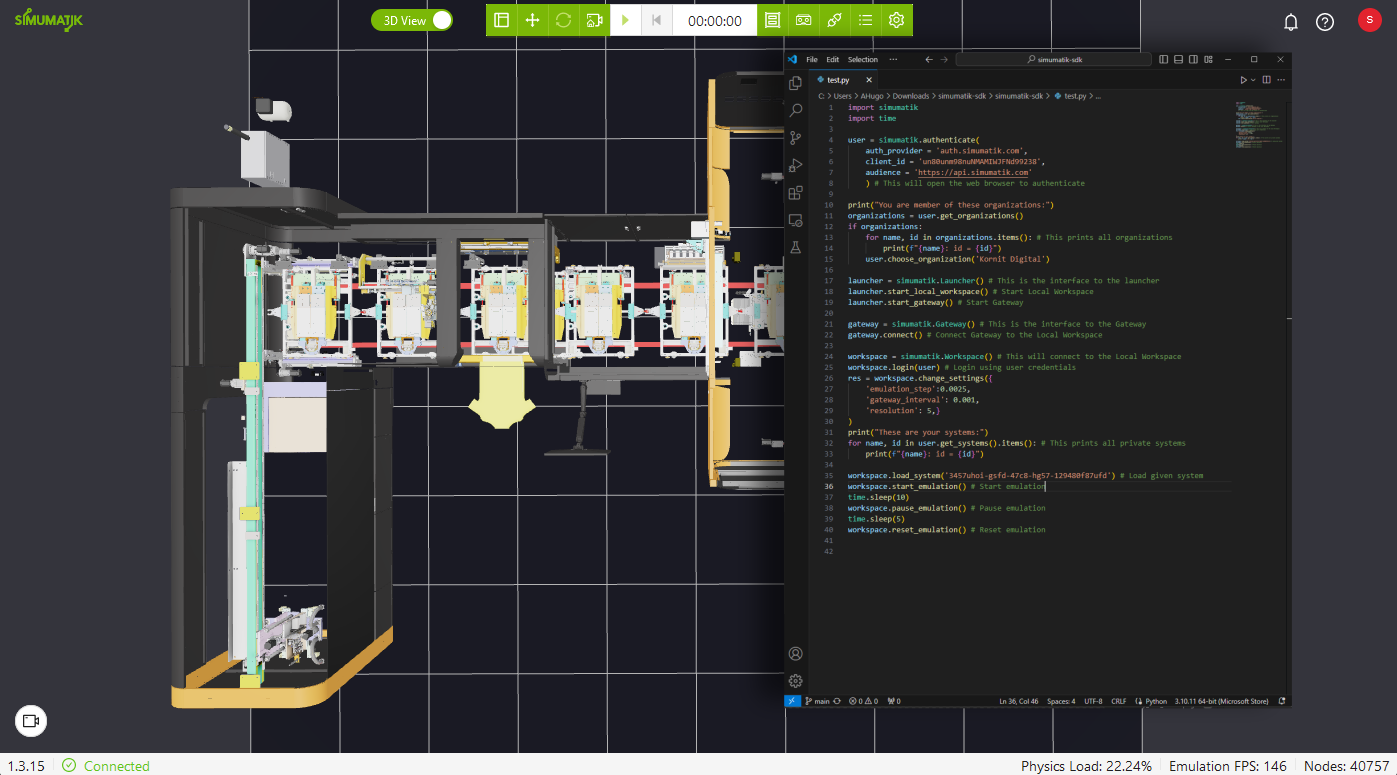Image resolution: width=1397 pixels, height=775 pixels.
Task: Toggle VS Code primary side bar layout
Action: tap(1164, 60)
